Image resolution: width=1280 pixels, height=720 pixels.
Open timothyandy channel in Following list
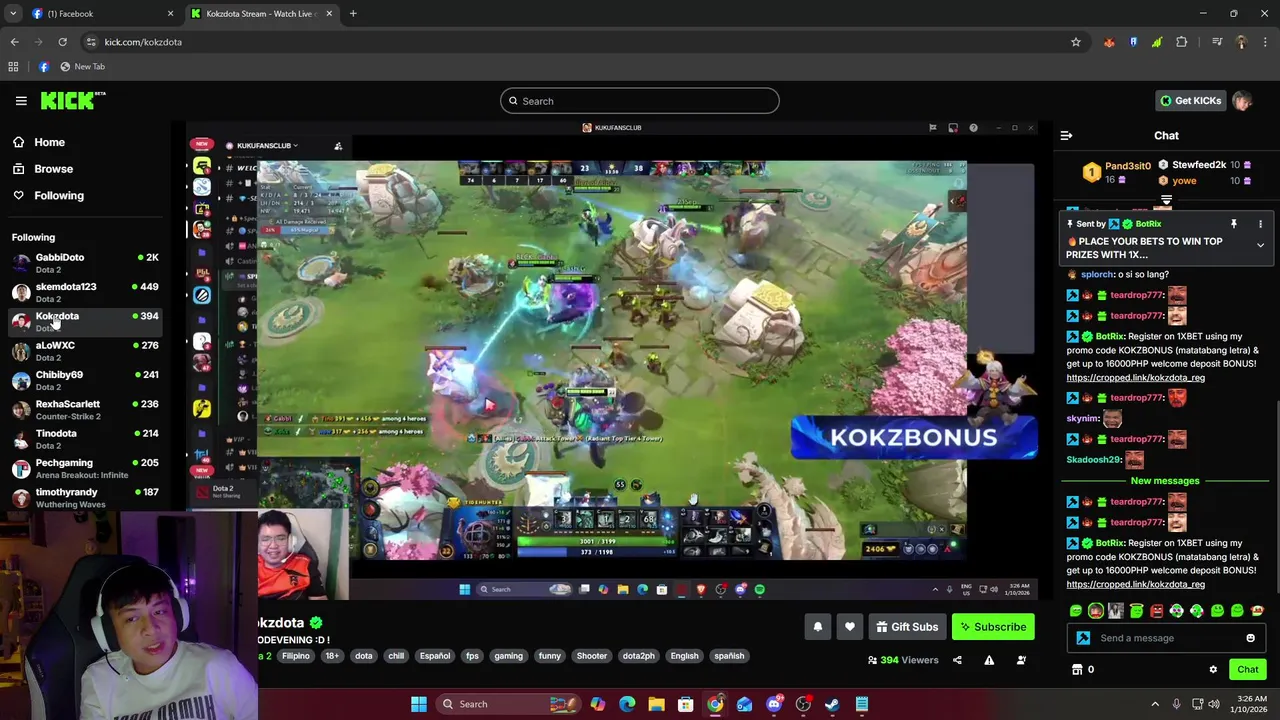pos(84,498)
